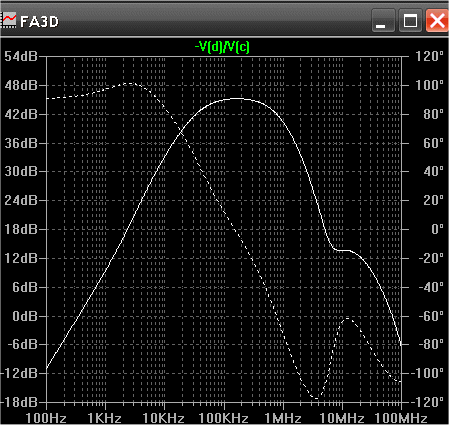The height and width of the screenshot is (425, 449).
Task: Click the 20° phase axis label
Action: [433, 200]
